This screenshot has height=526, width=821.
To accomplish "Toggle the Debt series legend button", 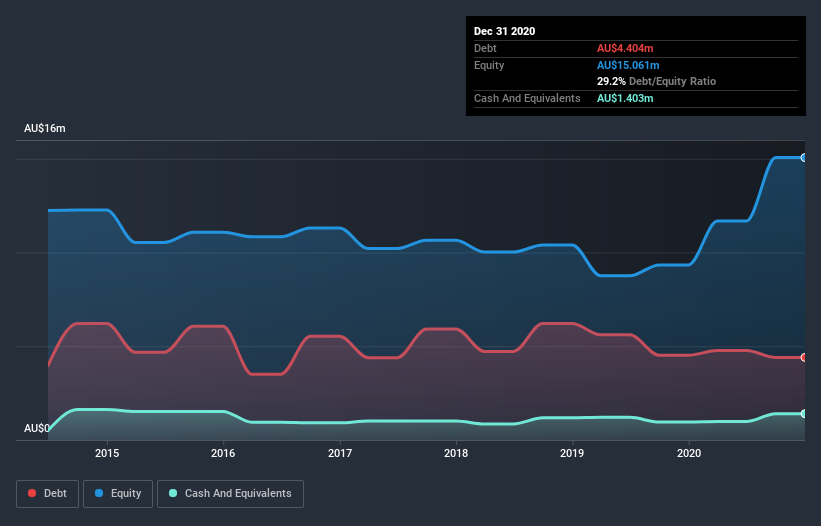I will 47,494.
